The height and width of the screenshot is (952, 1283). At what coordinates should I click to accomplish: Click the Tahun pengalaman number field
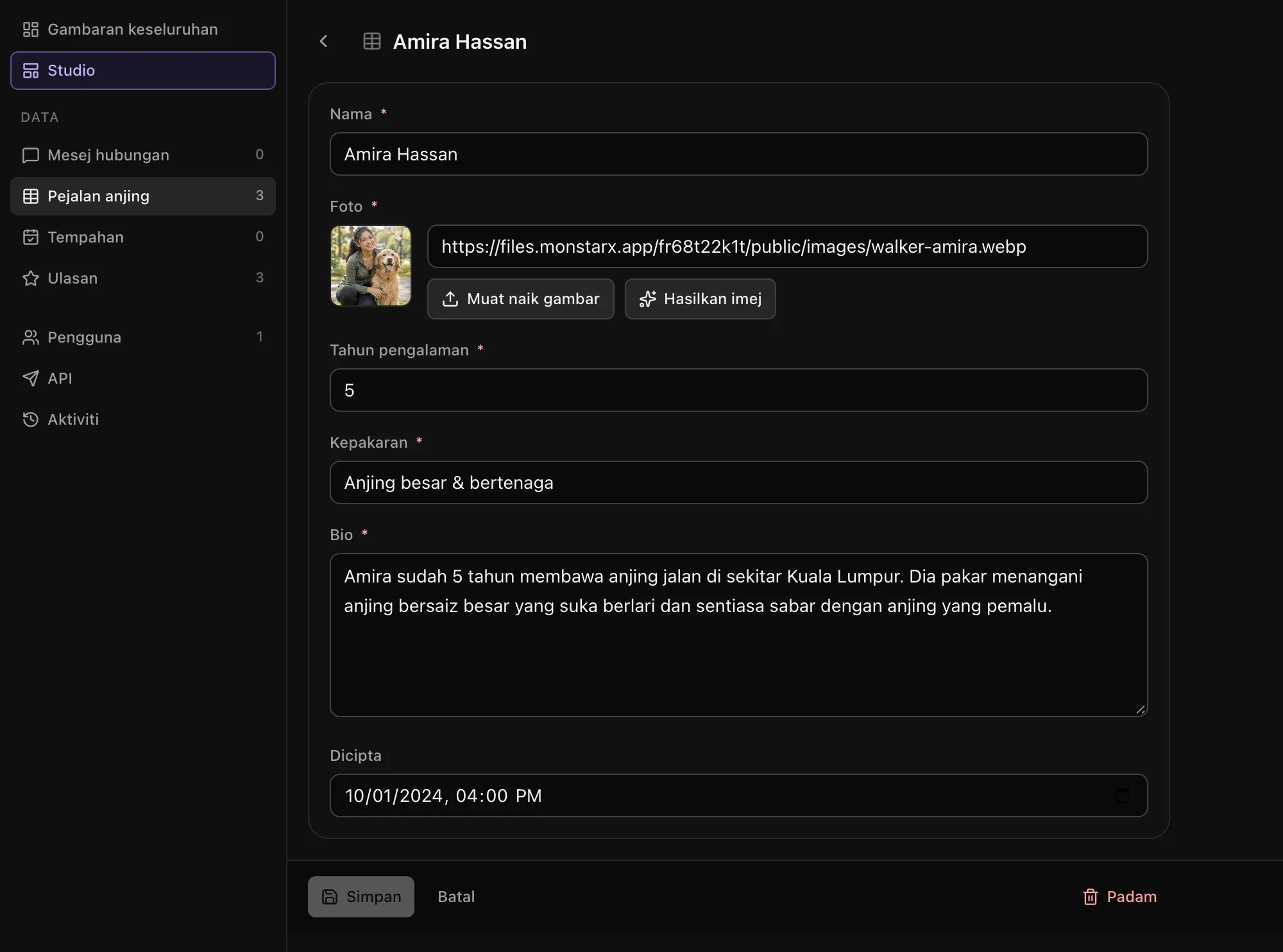click(739, 390)
